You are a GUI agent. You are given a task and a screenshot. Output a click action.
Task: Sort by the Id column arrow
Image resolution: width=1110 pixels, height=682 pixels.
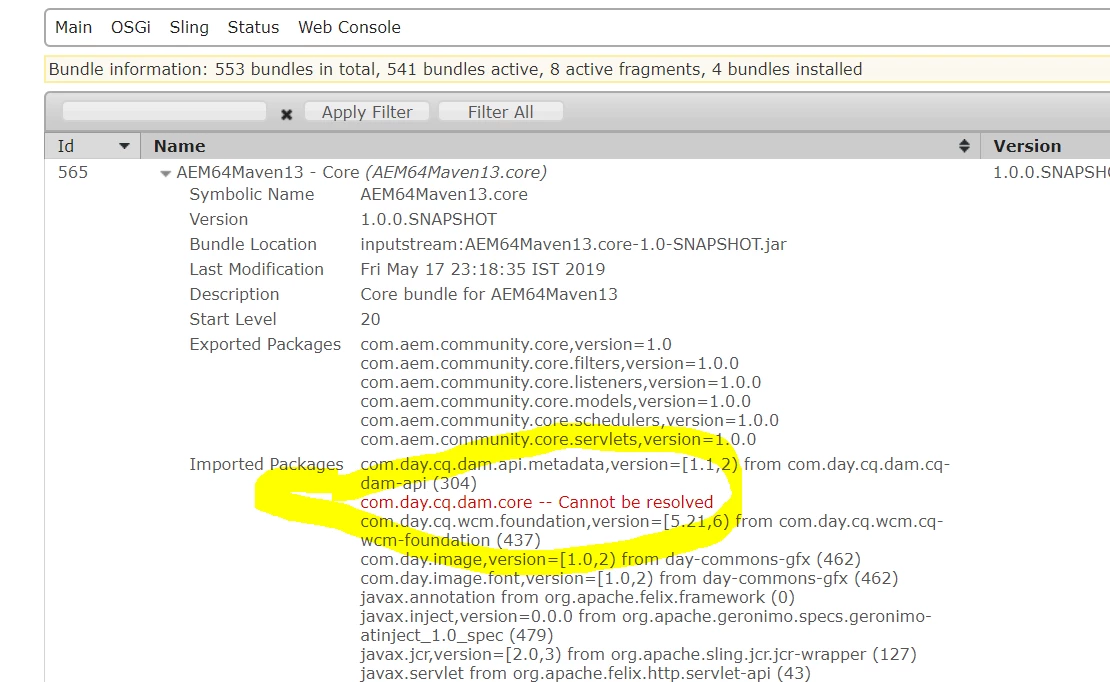pos(125,146)
